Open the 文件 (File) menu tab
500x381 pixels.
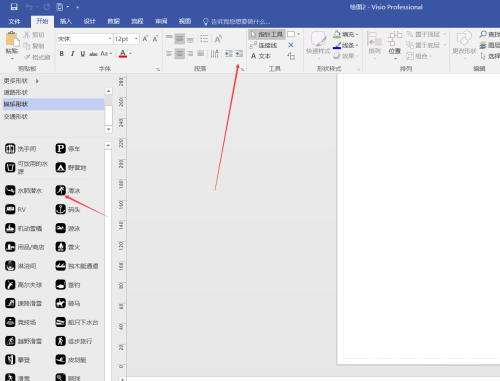click(x=14, y=22)
